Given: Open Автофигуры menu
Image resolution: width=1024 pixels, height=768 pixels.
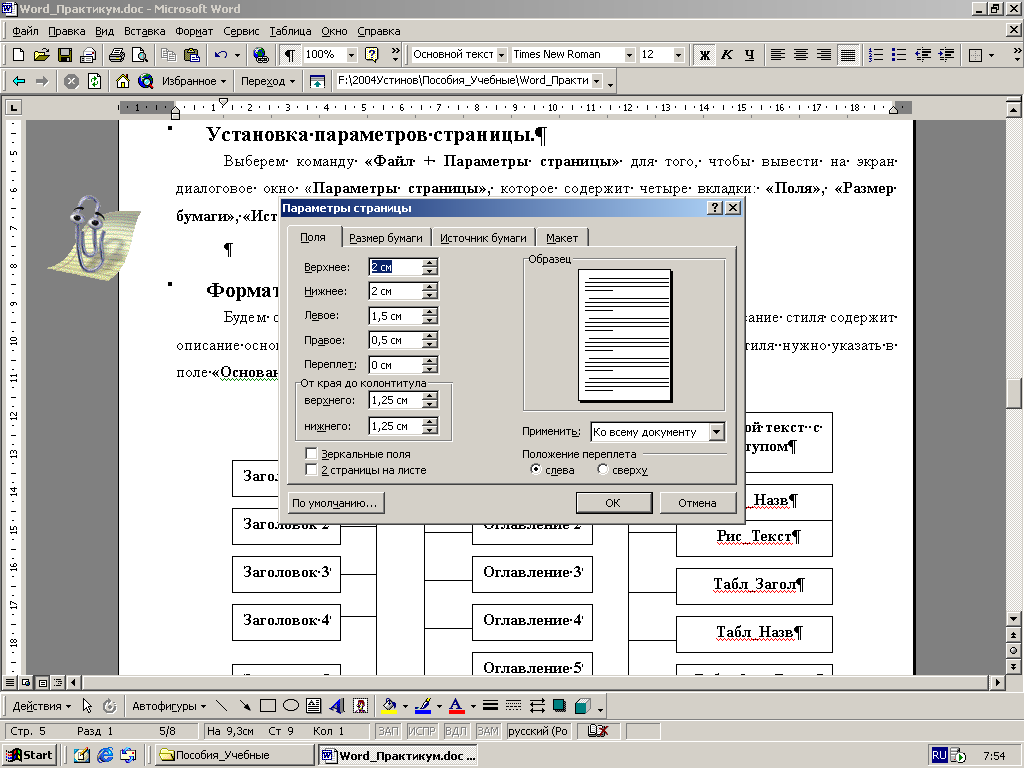Looking at the screenshot, I should (169, 706).
